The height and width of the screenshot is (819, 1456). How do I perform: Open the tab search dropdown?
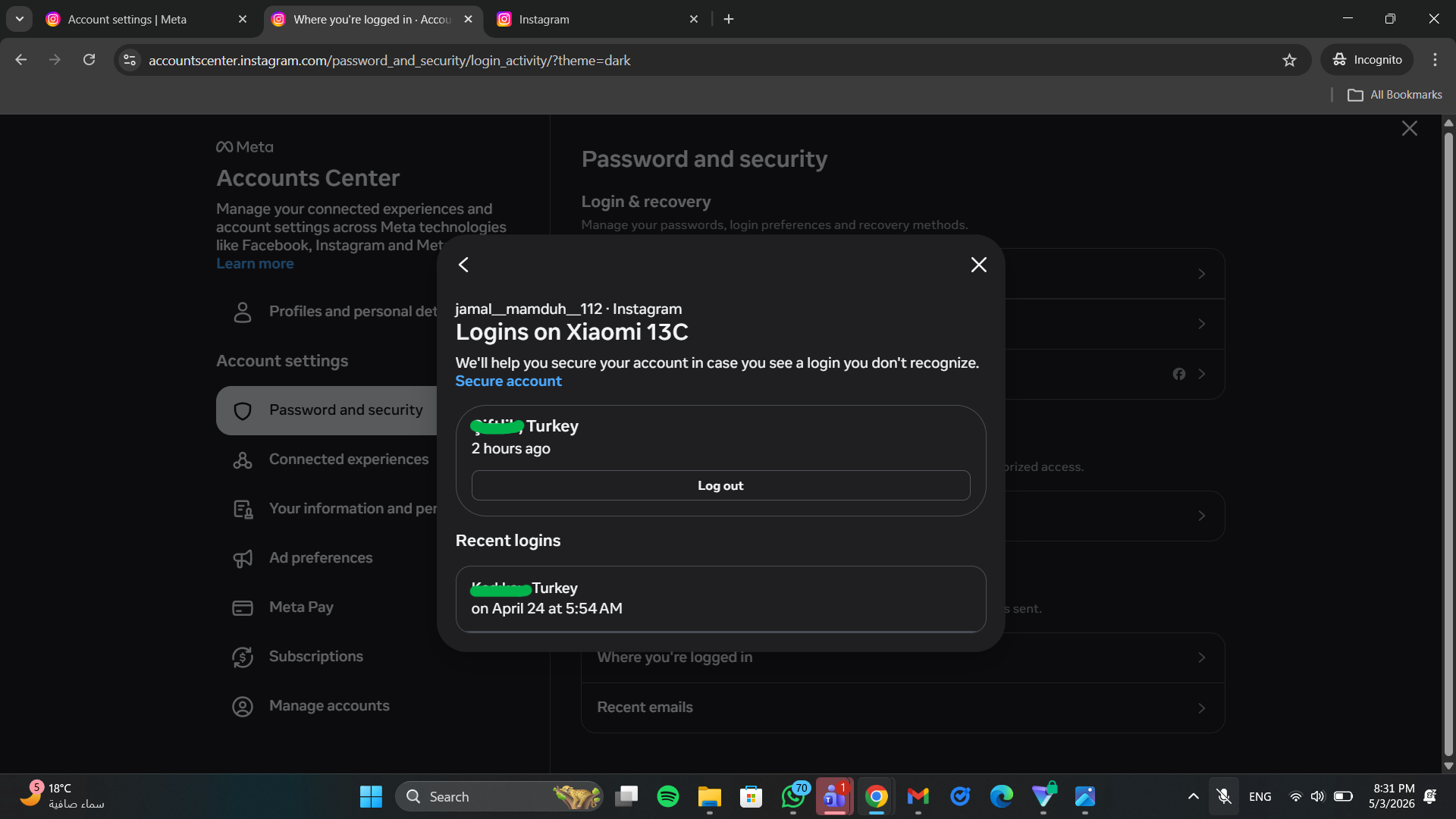(20, 19)
